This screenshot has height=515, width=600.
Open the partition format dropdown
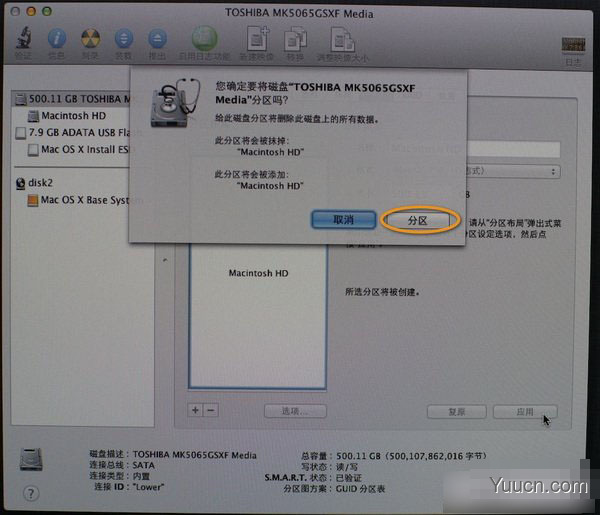(x=513, y=171)
